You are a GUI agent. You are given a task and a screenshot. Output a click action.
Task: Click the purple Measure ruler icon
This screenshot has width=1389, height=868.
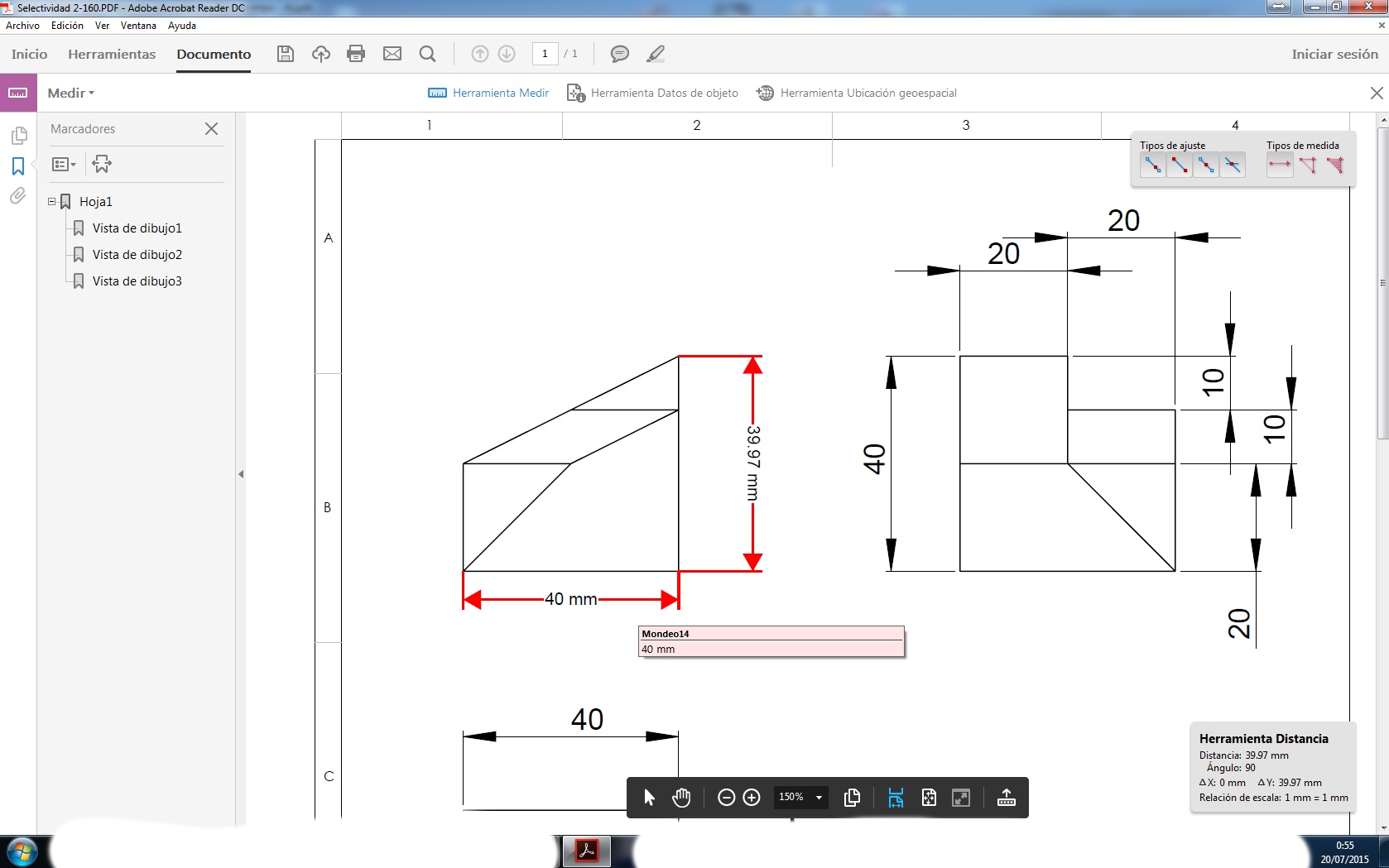click(x=18, y=93)
